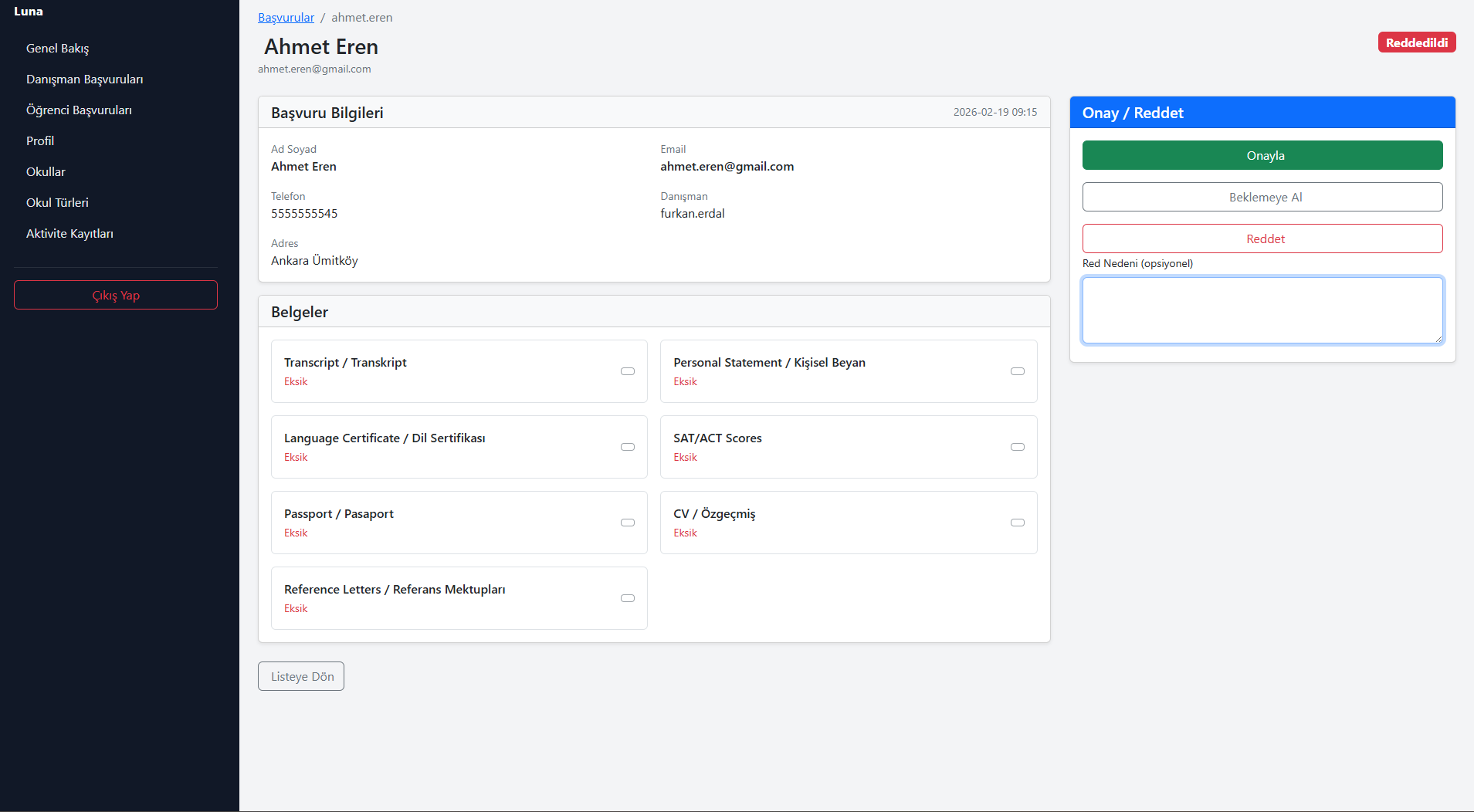Click the address Ankara Ümitköy
The height and width of the screenshot is (812, 1474).
coord(314,260)
